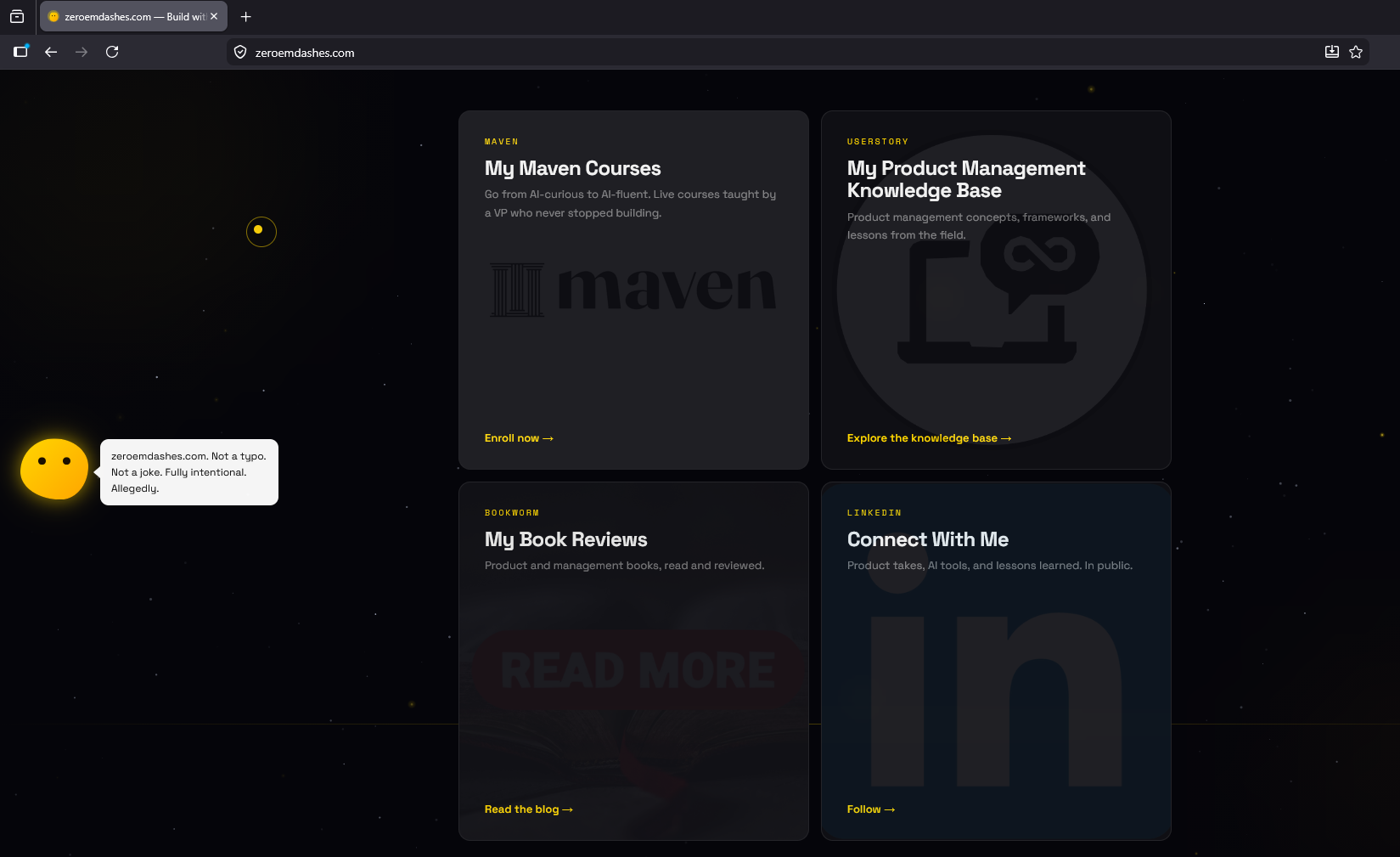Click the BOOKWORM category label
This screenshot has height=857, width=1400.
tap(511, 513)
